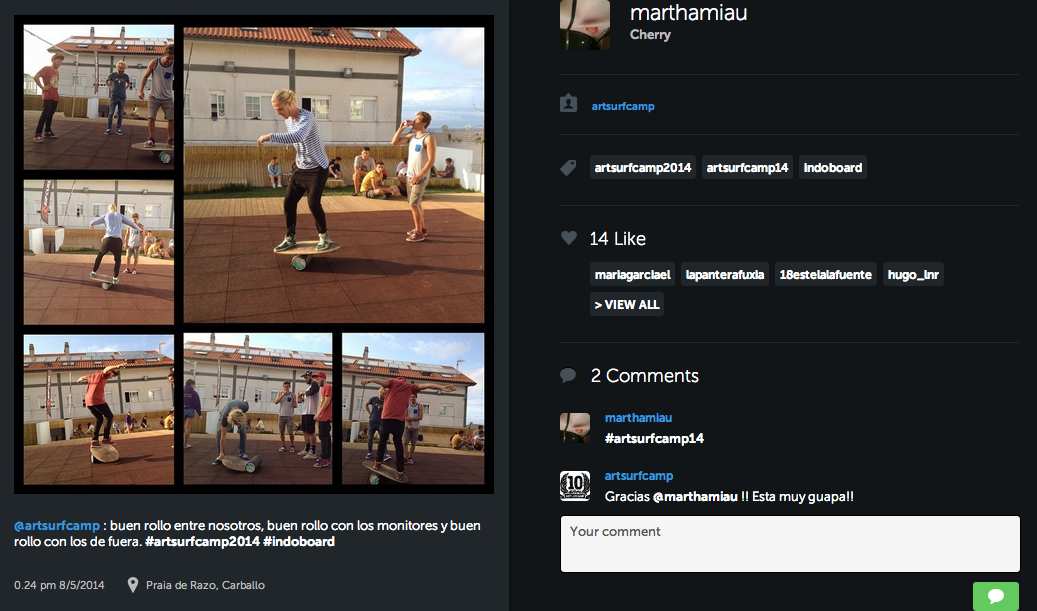The width and height of the screenshot is (1037, 611).
Task: Click the heart Like icon
Action: click(x=569, y=238)
